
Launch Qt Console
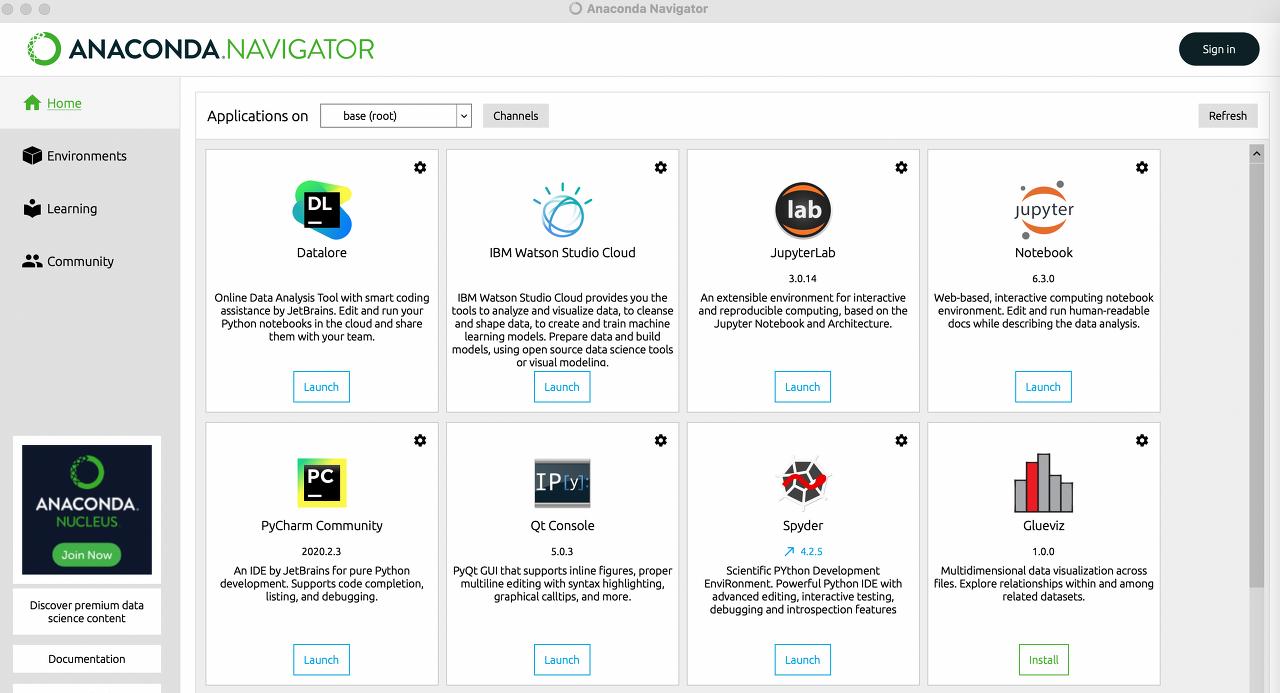pos(562,660)
